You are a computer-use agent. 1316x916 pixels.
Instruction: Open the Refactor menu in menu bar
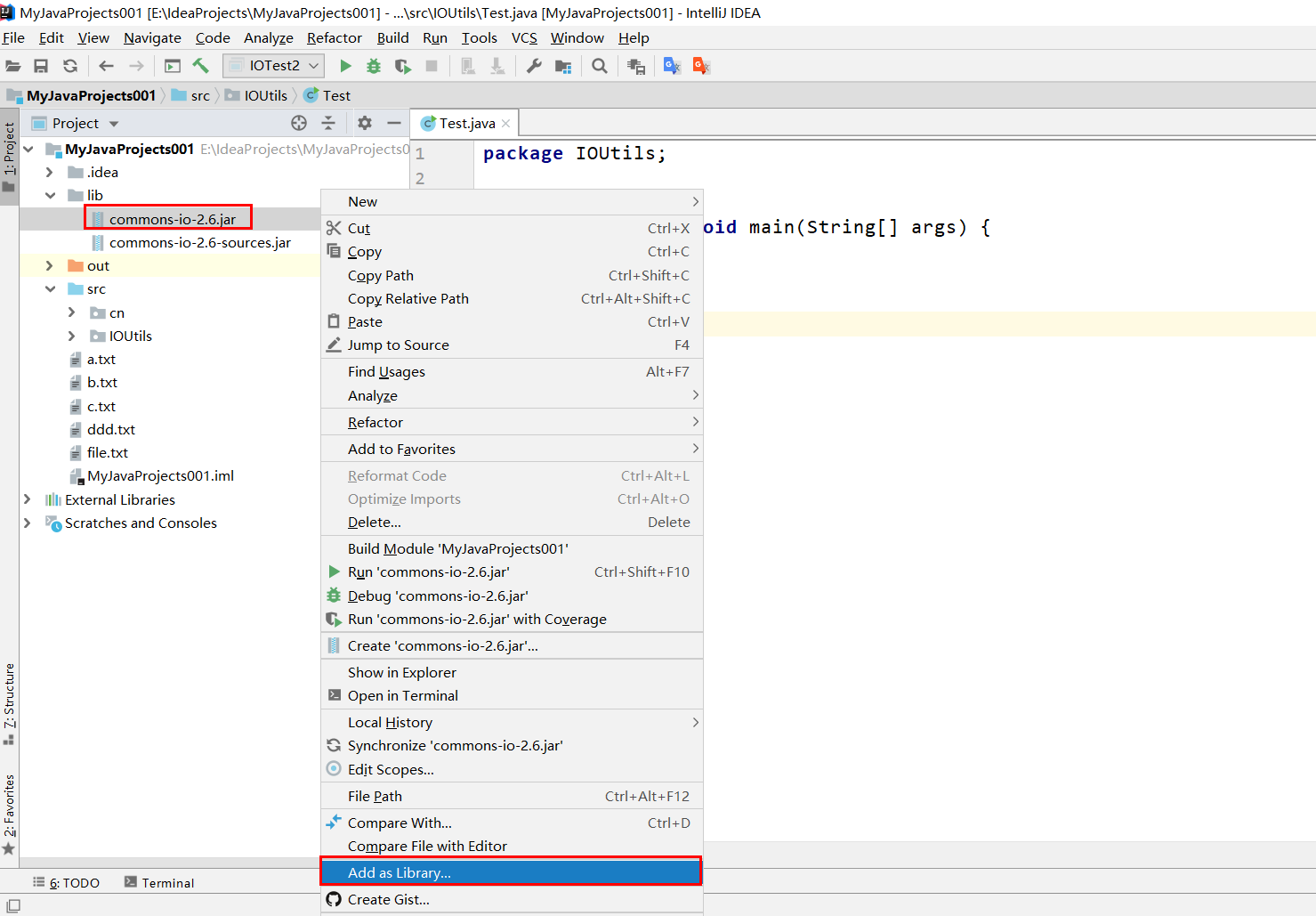tap(334, 37)
